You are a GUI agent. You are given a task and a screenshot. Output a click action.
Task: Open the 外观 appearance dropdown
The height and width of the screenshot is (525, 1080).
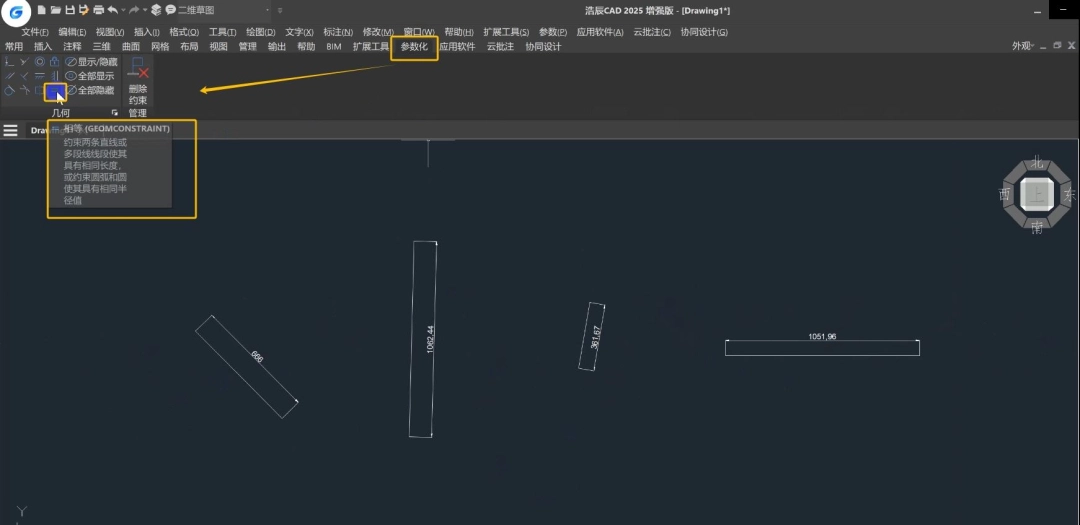pyautogui.click(x=1024, y=46)
